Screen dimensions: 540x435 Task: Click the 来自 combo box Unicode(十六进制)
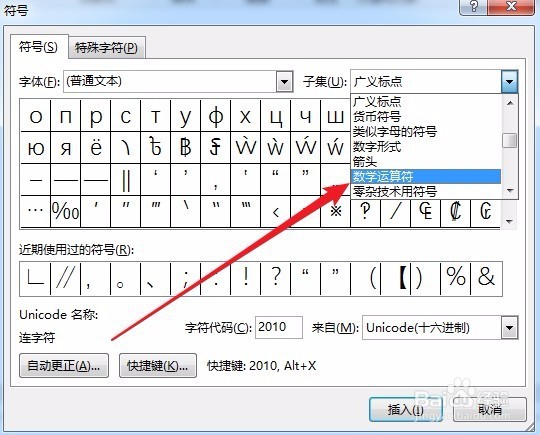(x=440, y=328)
